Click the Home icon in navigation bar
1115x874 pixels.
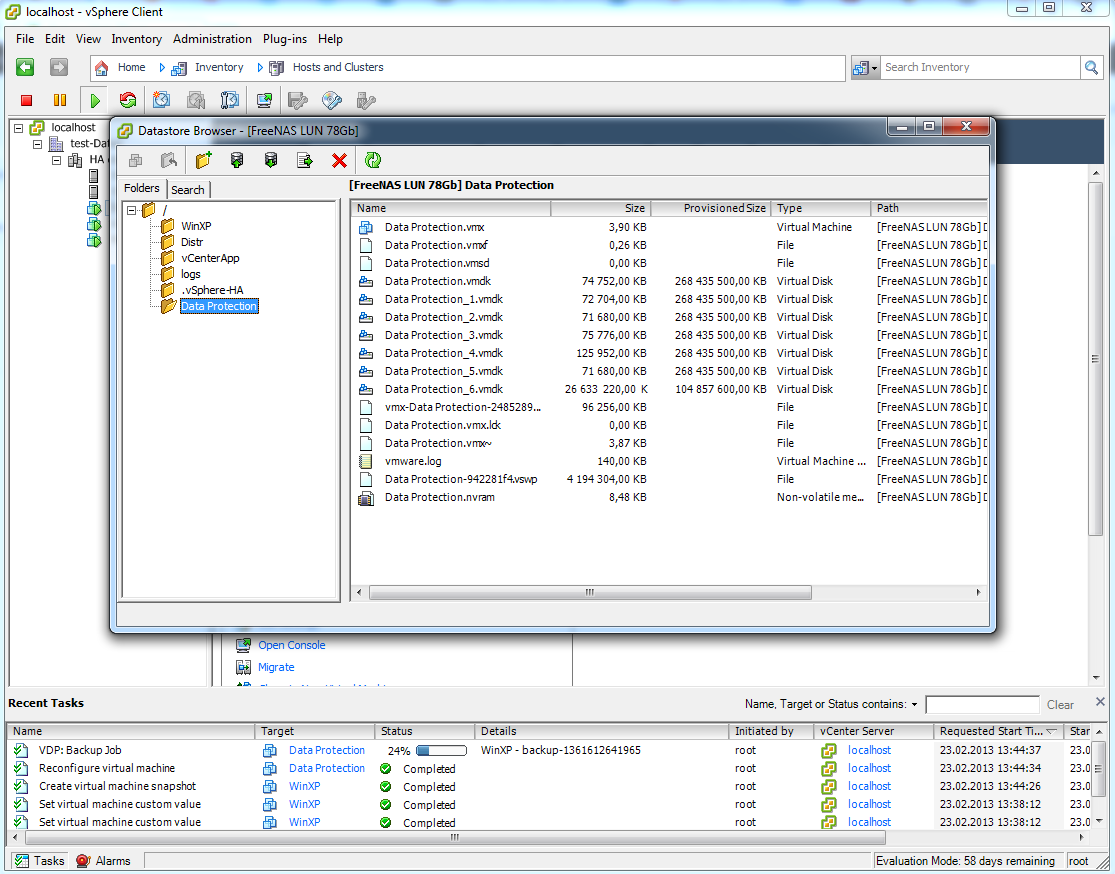(x=102, y=68)
